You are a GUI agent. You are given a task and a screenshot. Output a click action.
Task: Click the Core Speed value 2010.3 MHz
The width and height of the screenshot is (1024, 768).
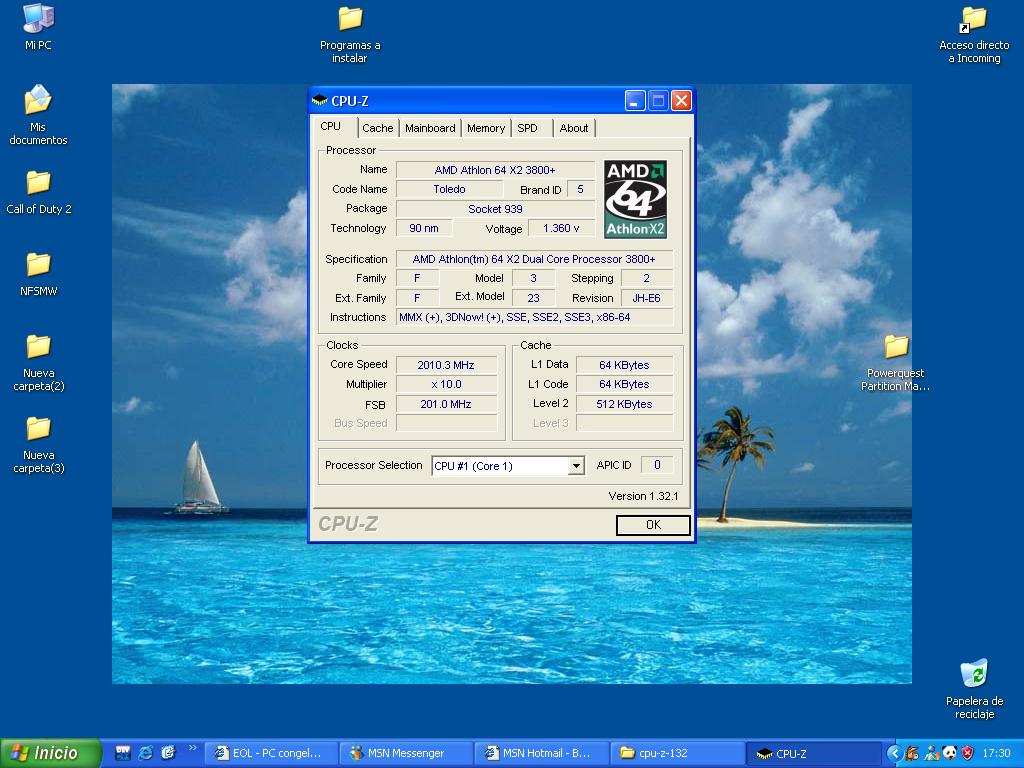tap(446, 365)
